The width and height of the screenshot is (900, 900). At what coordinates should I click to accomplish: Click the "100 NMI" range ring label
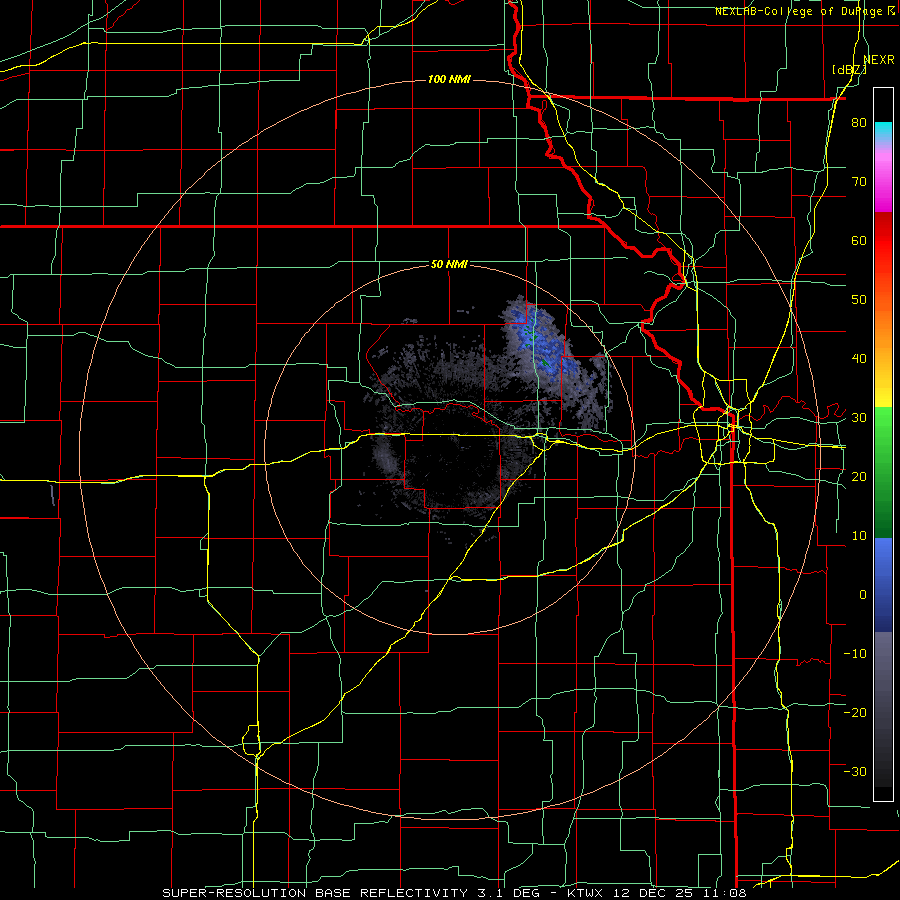449,79
